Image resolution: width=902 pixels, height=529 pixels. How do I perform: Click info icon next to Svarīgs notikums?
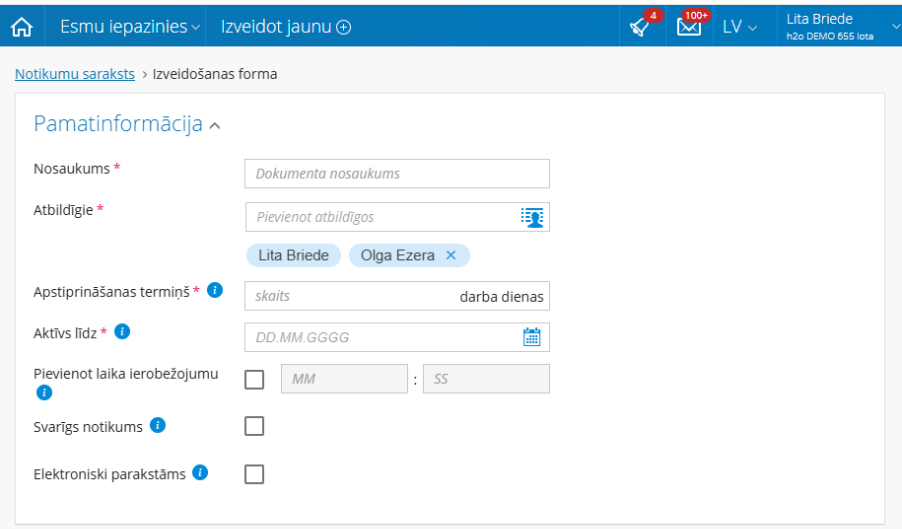(x=157, y=426)
